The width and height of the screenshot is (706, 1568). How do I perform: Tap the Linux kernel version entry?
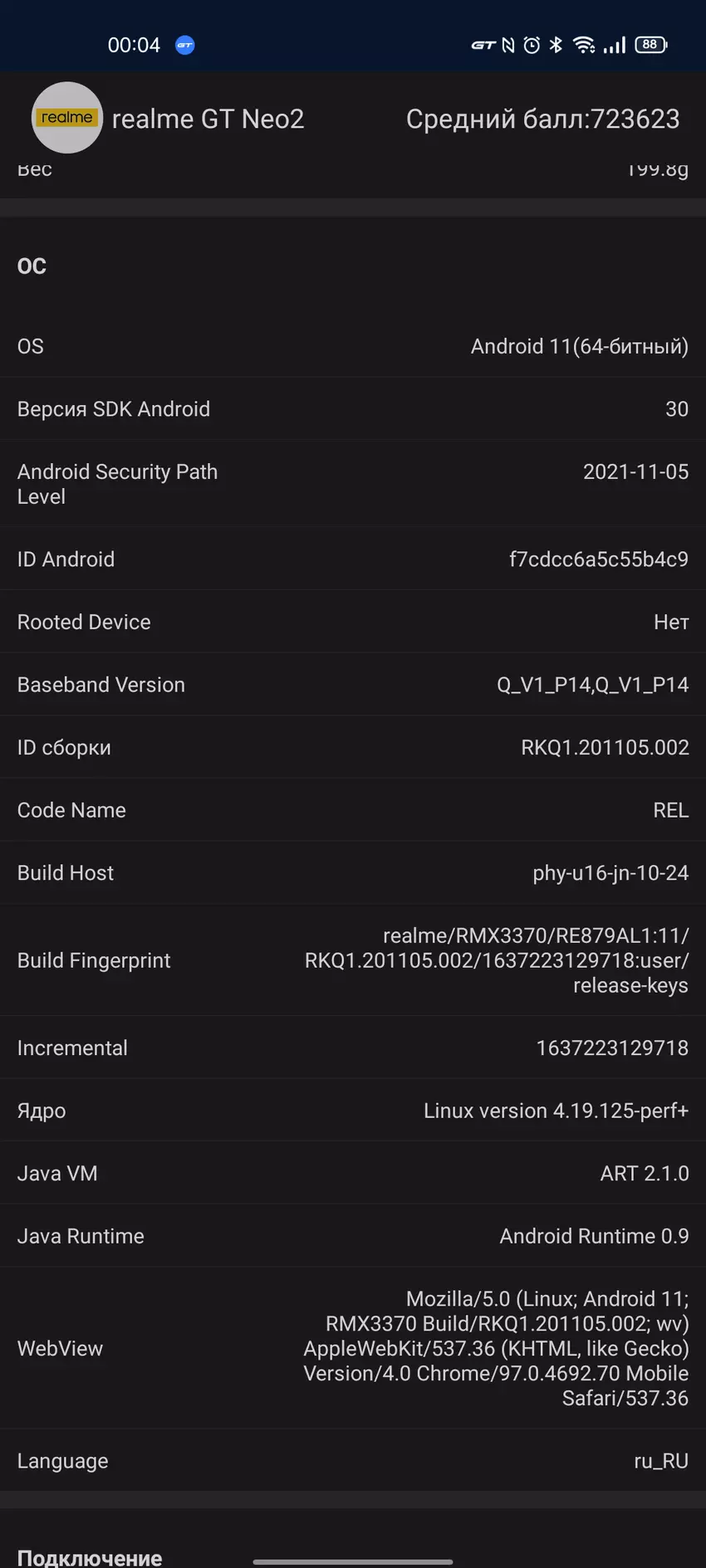[x=556, y=1111]
